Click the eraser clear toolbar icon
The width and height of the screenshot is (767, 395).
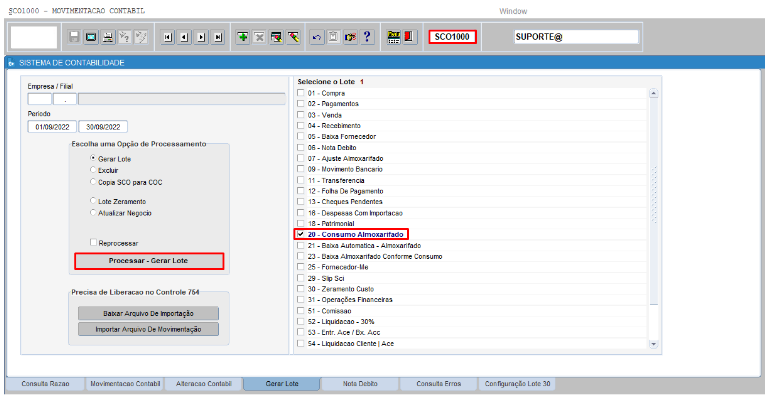[x=293, y=37]
